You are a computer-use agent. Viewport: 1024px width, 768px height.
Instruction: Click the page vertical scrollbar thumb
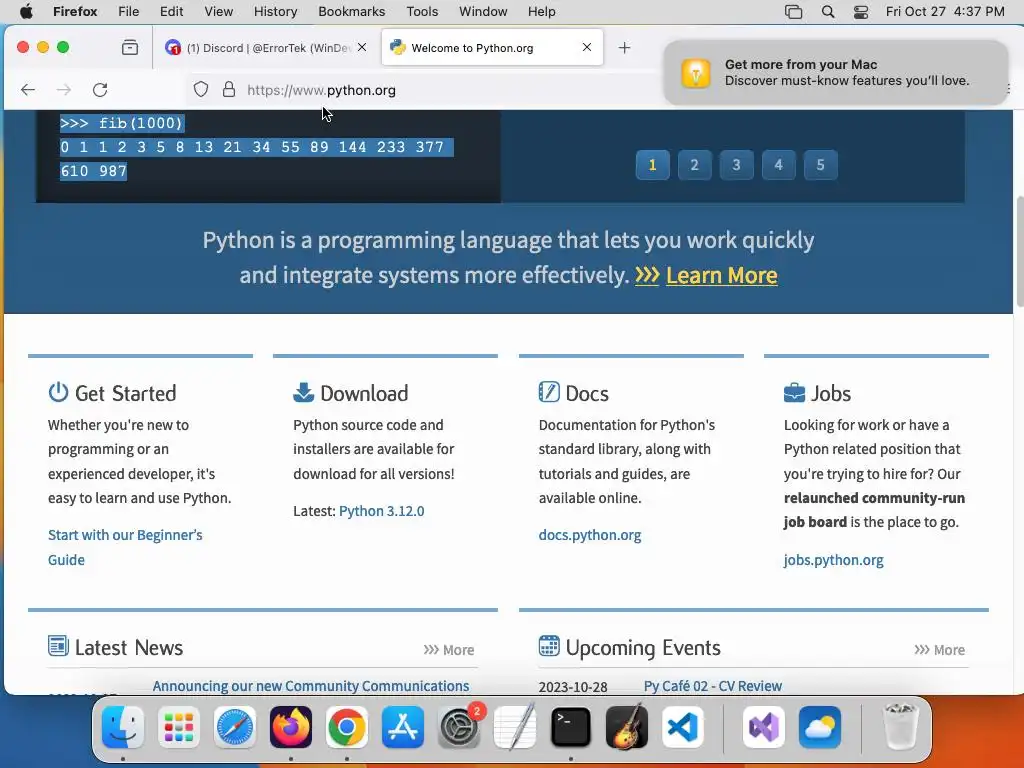pos(1019,251)
